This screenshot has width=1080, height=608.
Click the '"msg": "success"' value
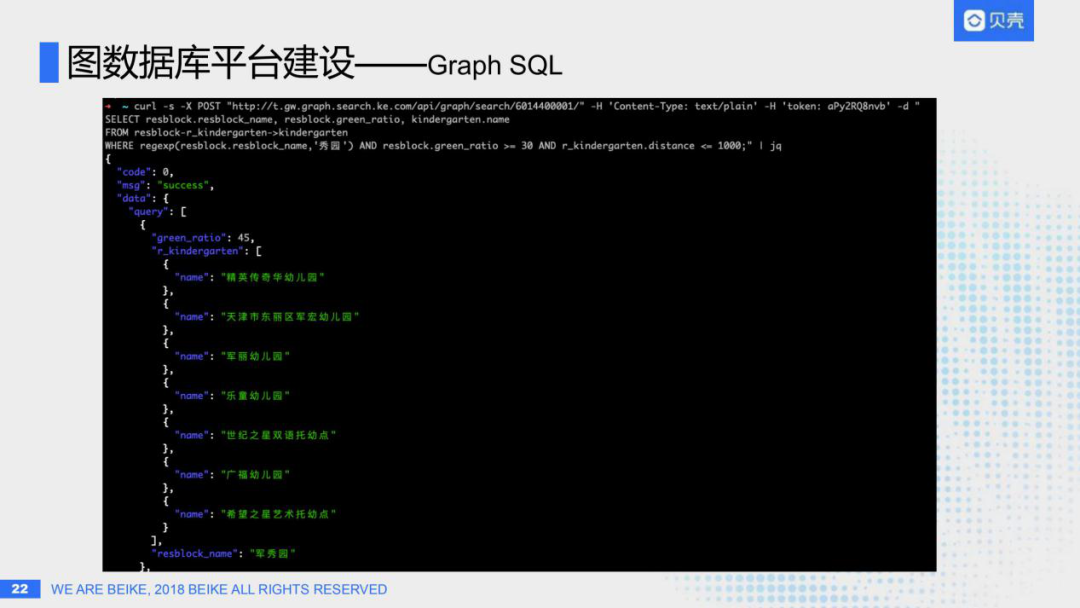pos(183,185)
